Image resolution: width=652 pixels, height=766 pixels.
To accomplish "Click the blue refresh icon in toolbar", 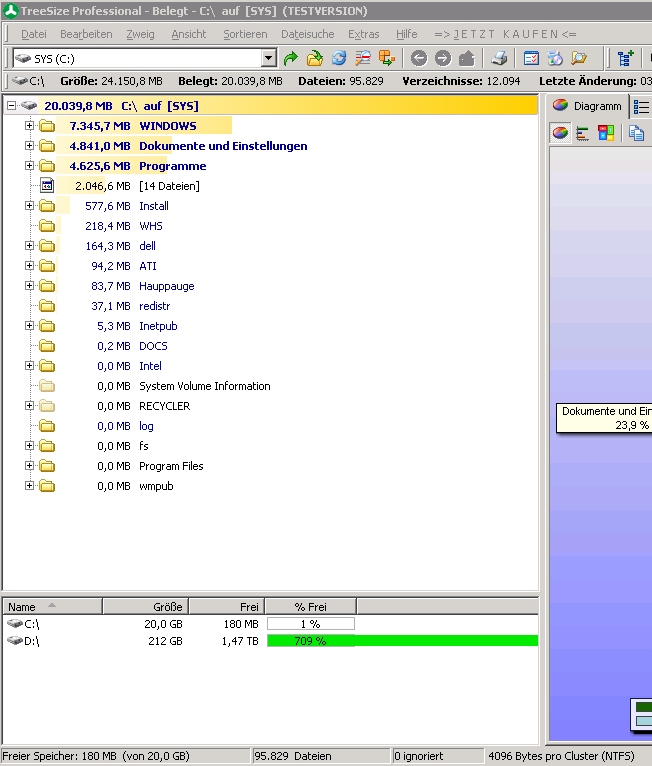I will click(x=339, y=59).
